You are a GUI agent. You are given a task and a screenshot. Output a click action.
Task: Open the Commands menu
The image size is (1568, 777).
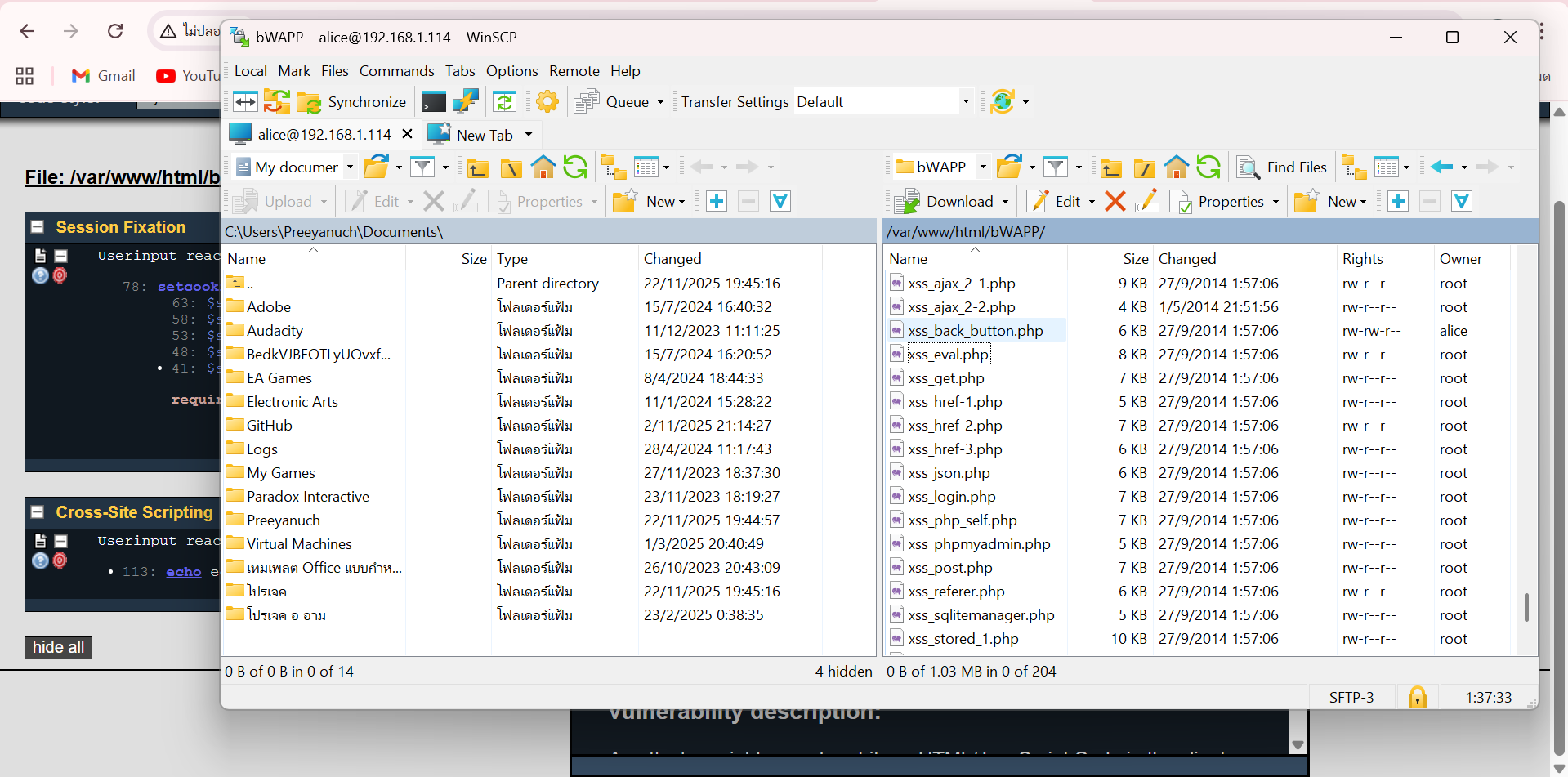(396, 71)
